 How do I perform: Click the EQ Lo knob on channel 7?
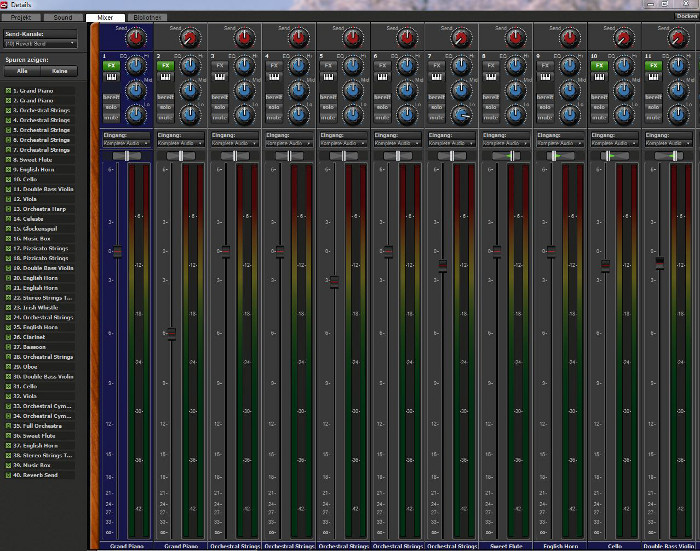pos(461,115)
